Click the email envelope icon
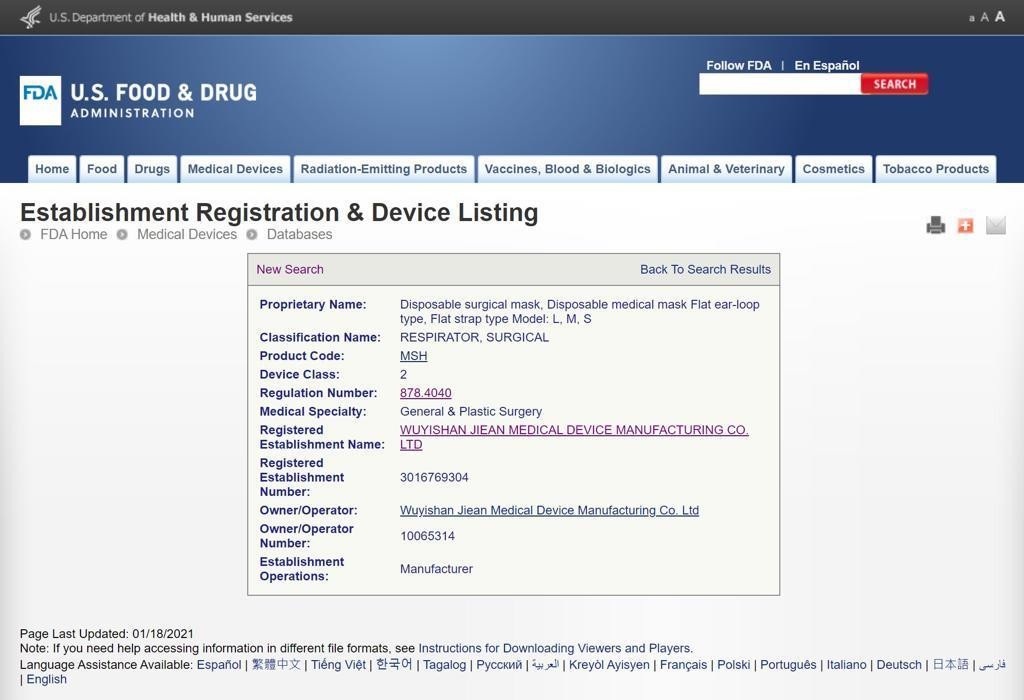1024x700 pixels. tap(995, 225)
